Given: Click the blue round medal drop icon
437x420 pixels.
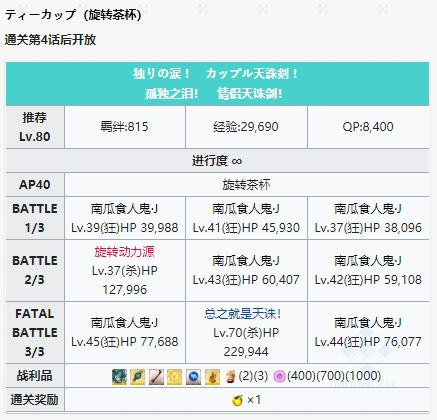Looking at the screenshot, I should (193, 377).
